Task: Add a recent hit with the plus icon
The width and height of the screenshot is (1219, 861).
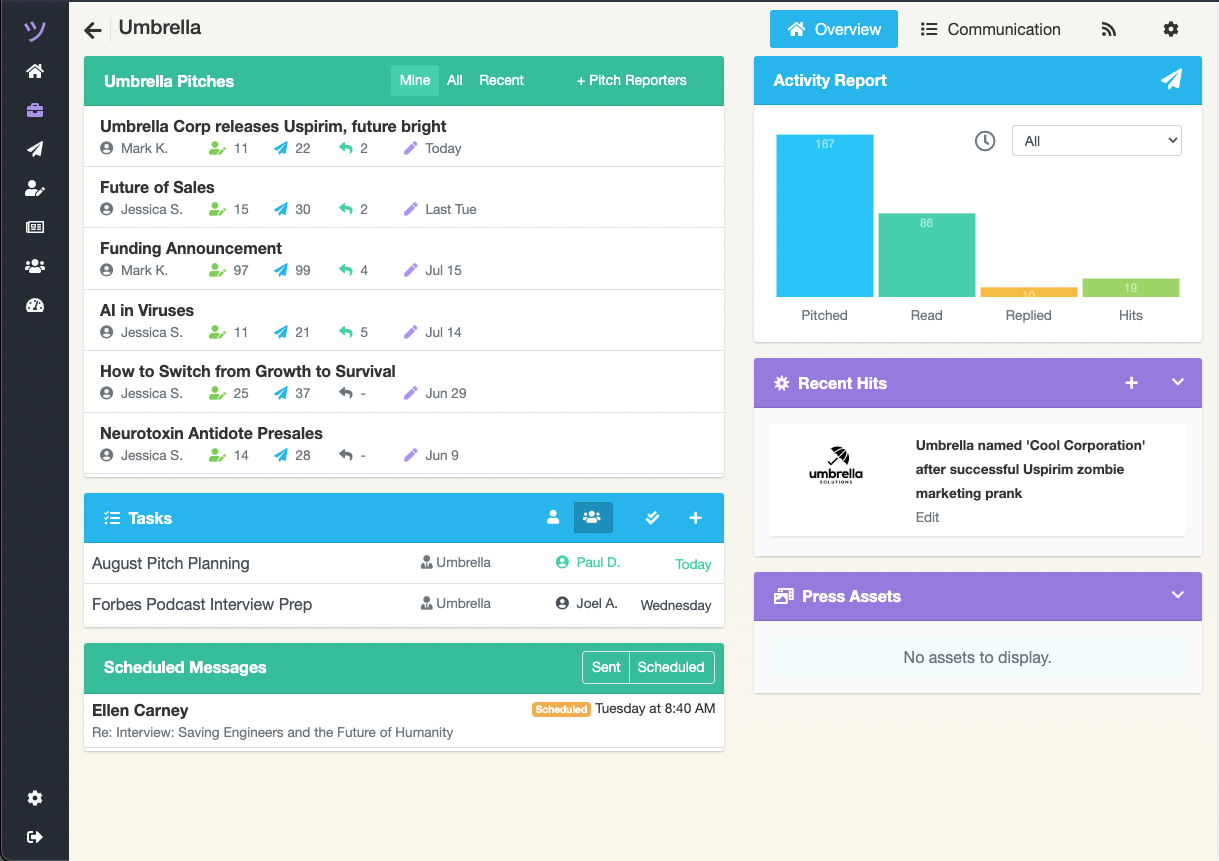Action: 1132,383
